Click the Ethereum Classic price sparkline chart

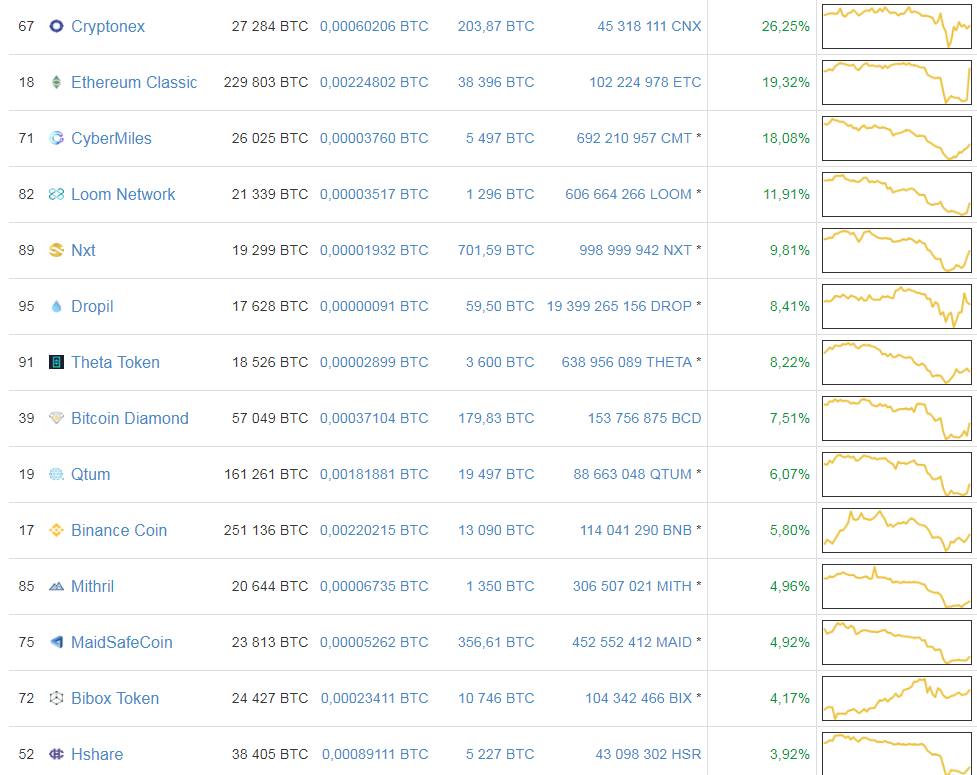pos(897,82)
